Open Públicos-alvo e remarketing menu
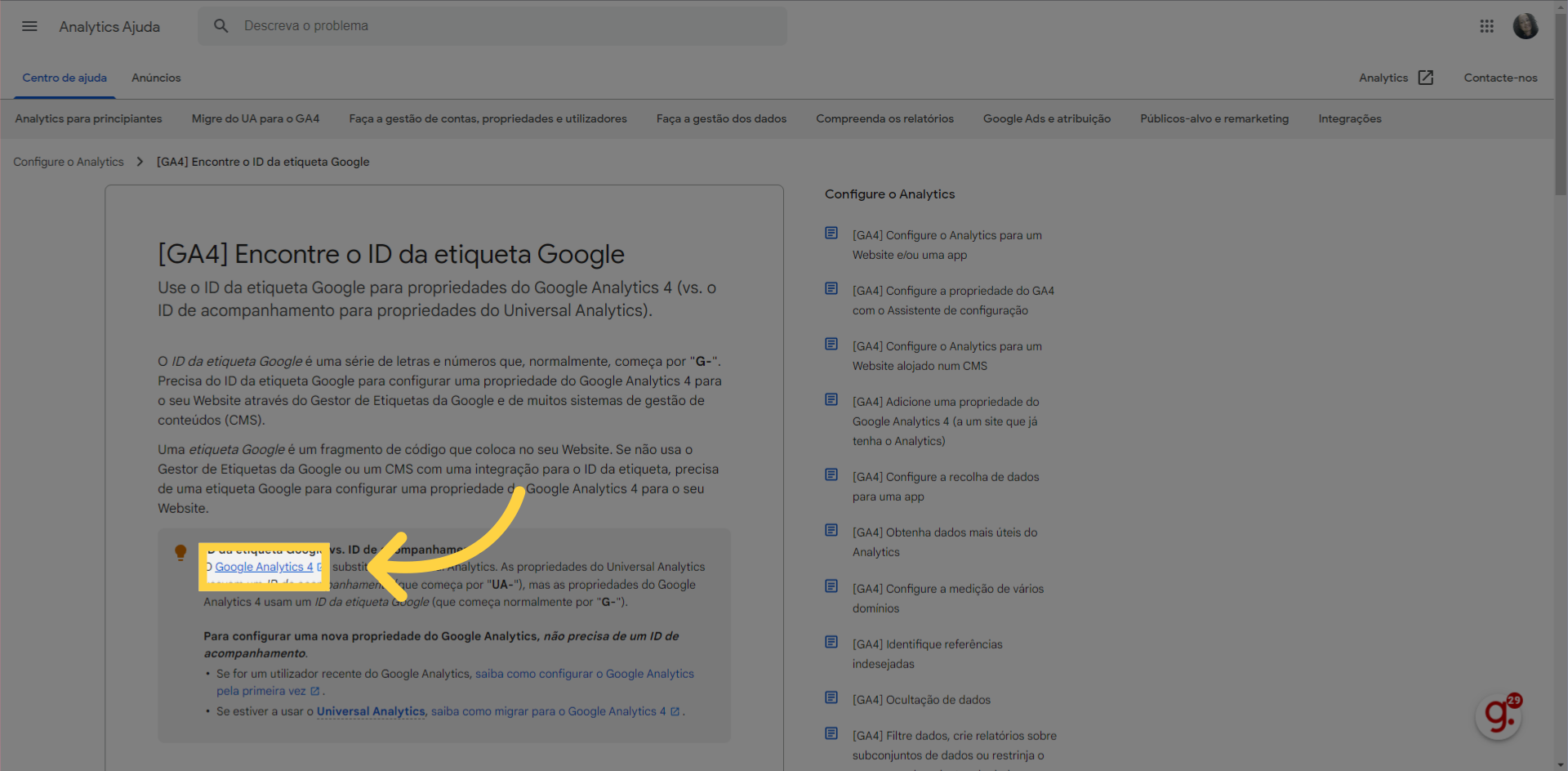The width and height of the screenshot is (1568, 771). (1214, 118)
